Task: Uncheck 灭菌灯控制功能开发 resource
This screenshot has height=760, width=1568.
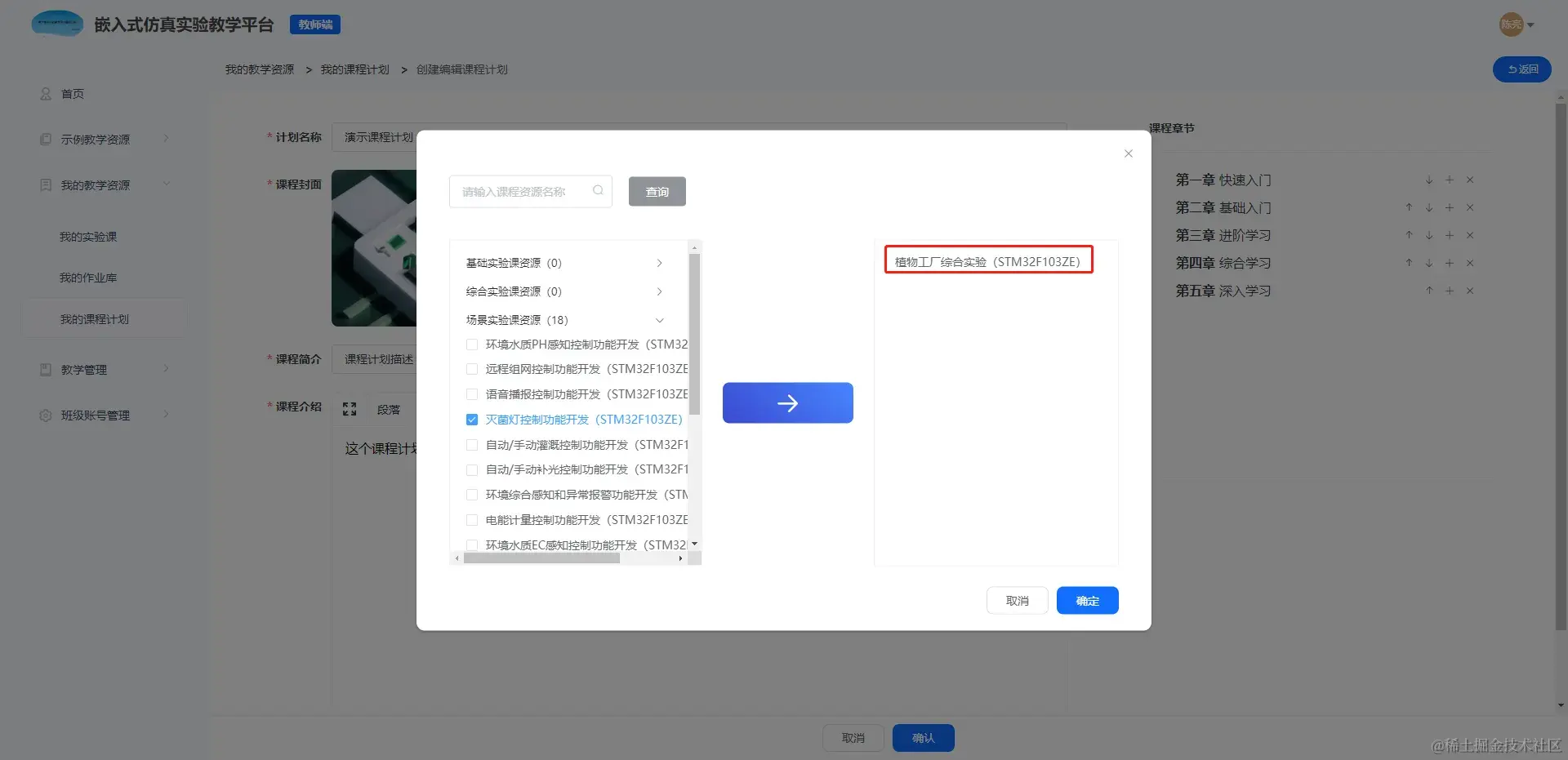Action: coord(472,420)
